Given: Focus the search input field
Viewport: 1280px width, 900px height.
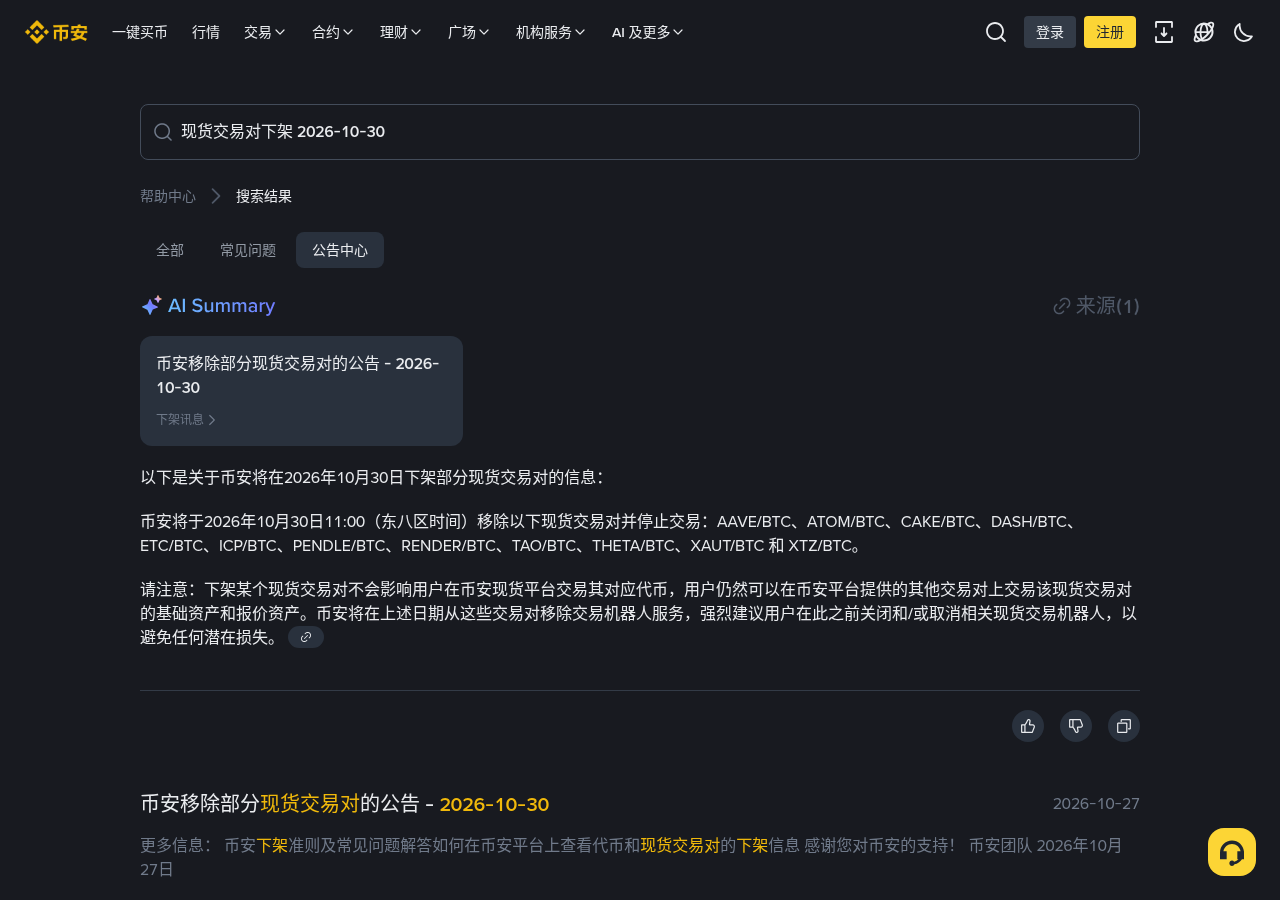Looking at the screenshot, I should pyautogui.click(x=640, y=132).
